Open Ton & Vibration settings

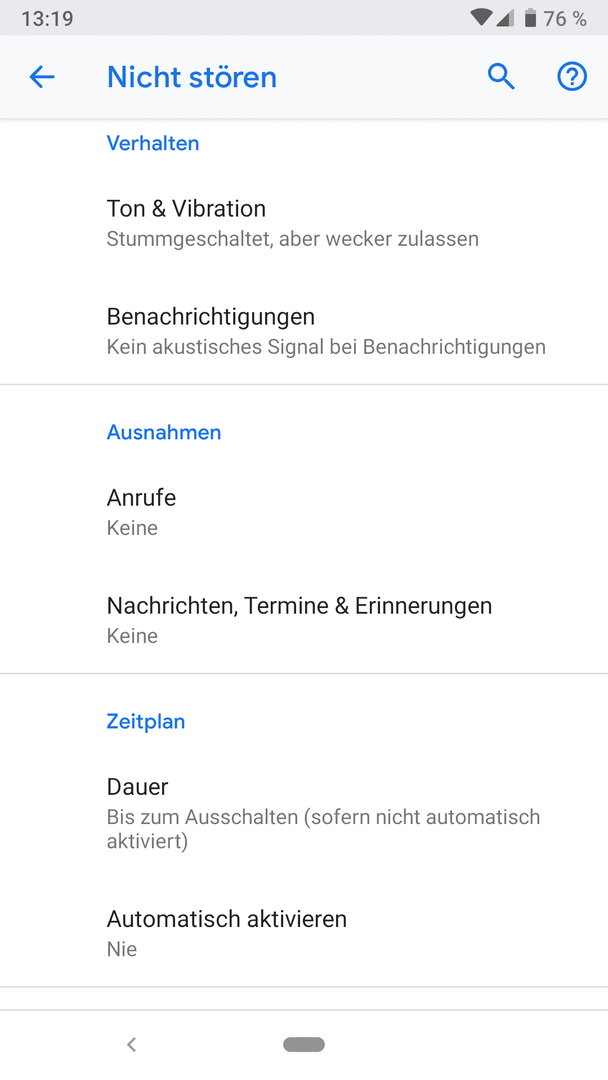click(x=304, y=222)
